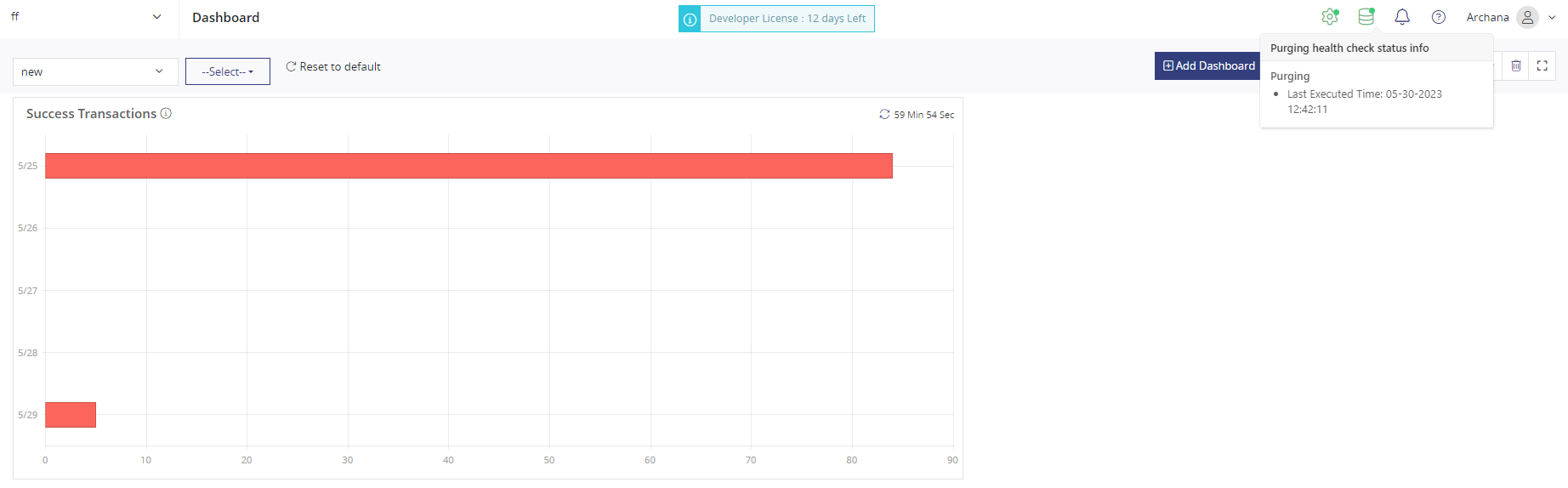Click Add Dashboard button
1568x488 pixels.
coord(1208,66)
